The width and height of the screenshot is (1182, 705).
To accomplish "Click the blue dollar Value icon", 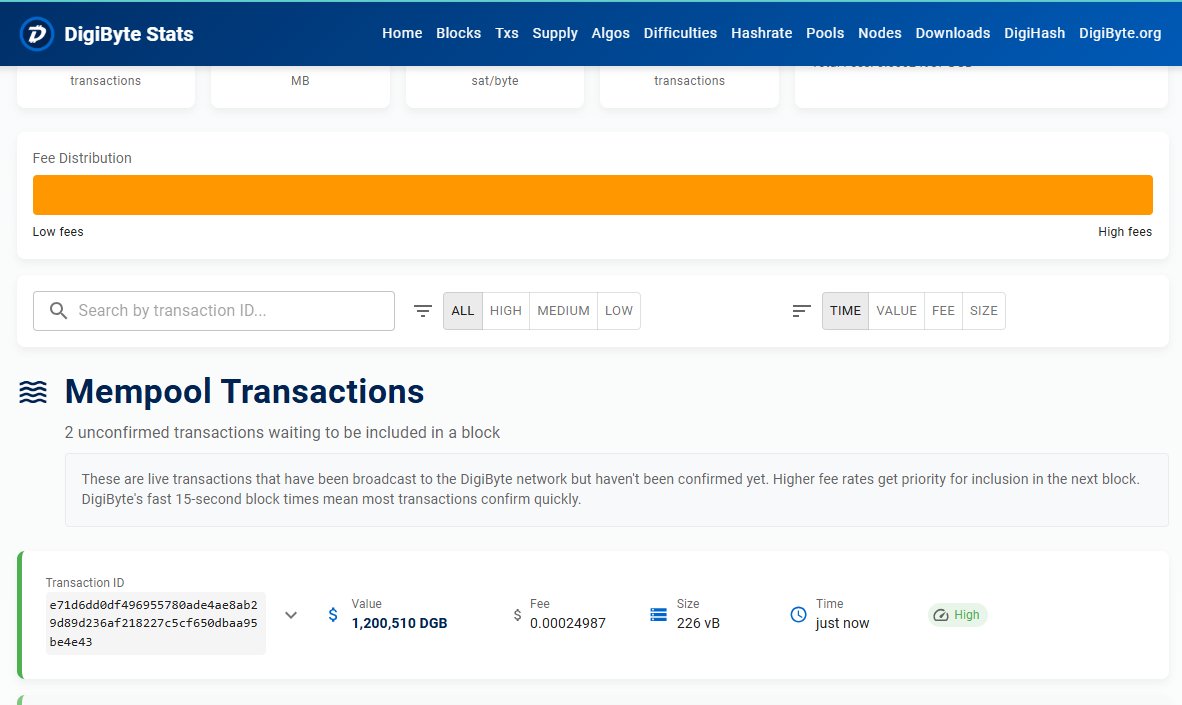I will coord(333,615).
